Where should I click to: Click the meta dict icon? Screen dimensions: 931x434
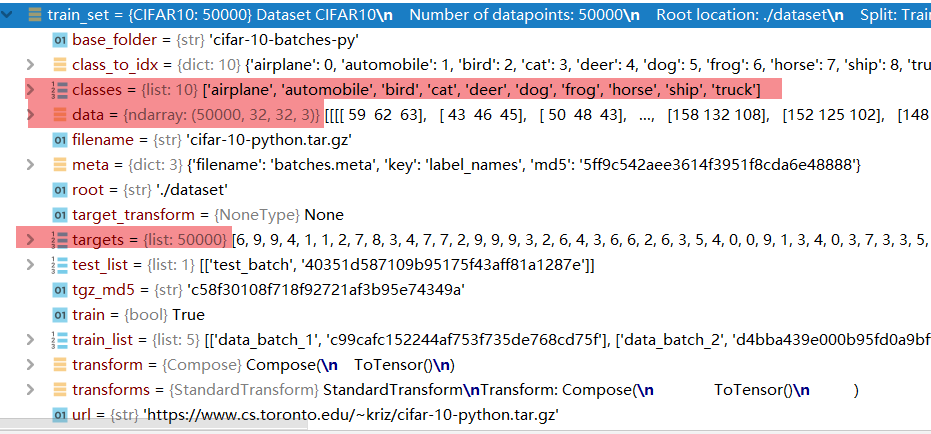[59, 164]
